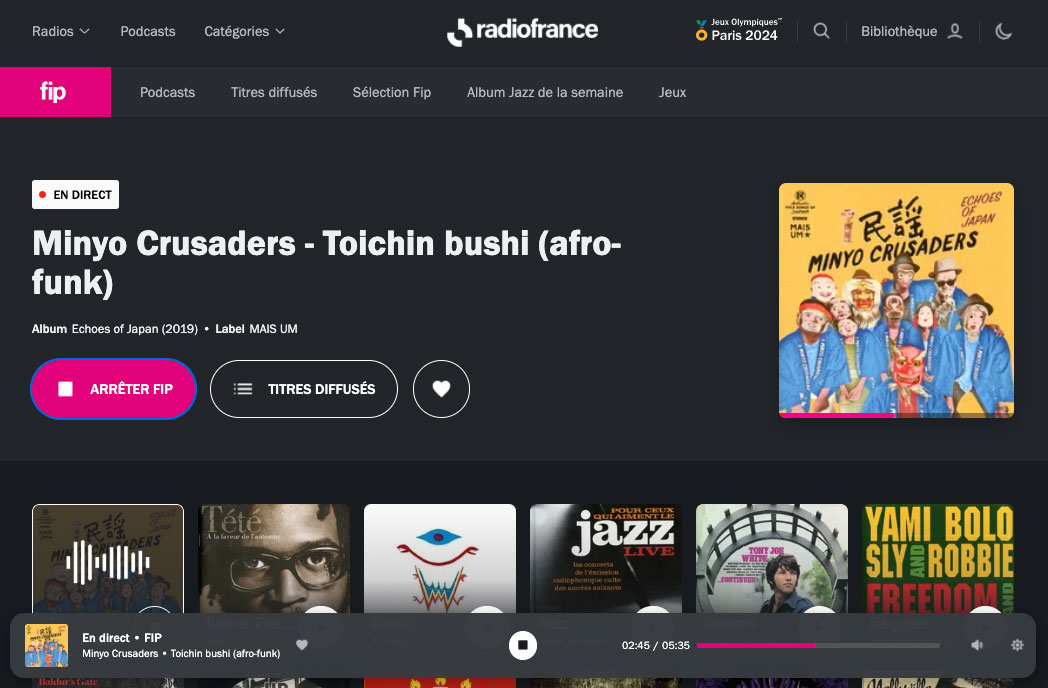Open the Jeux tab
The height and width of the screenshot is (688, 1048).
(672, 92)
